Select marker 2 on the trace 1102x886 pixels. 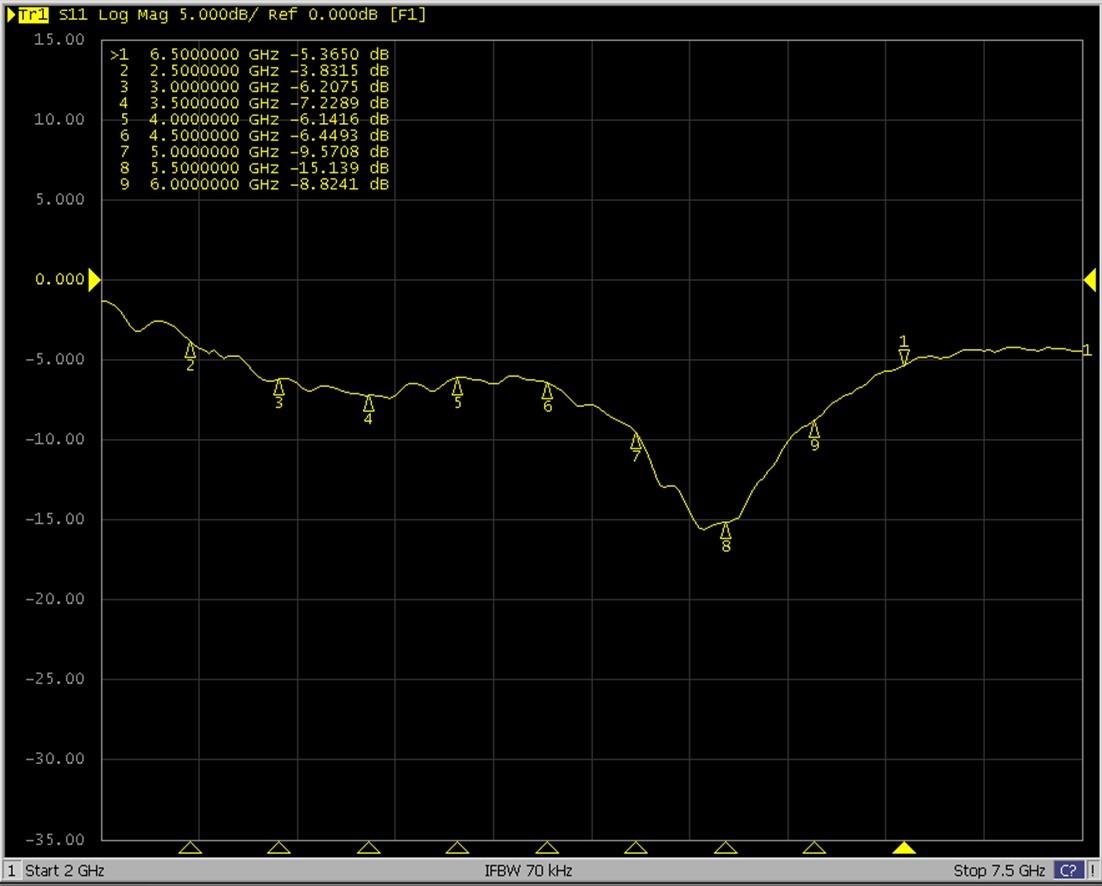(190, 351)
